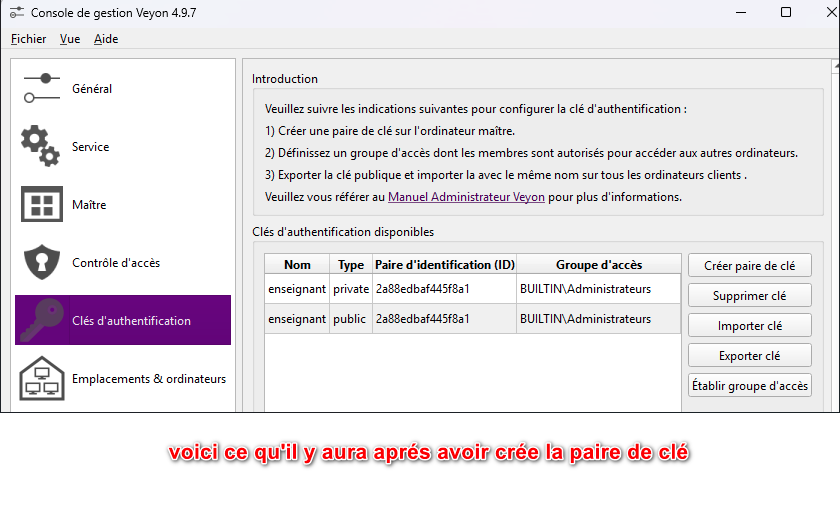840x506 pixels.
Task: Click the Général sliders icon
Action: 42,88
